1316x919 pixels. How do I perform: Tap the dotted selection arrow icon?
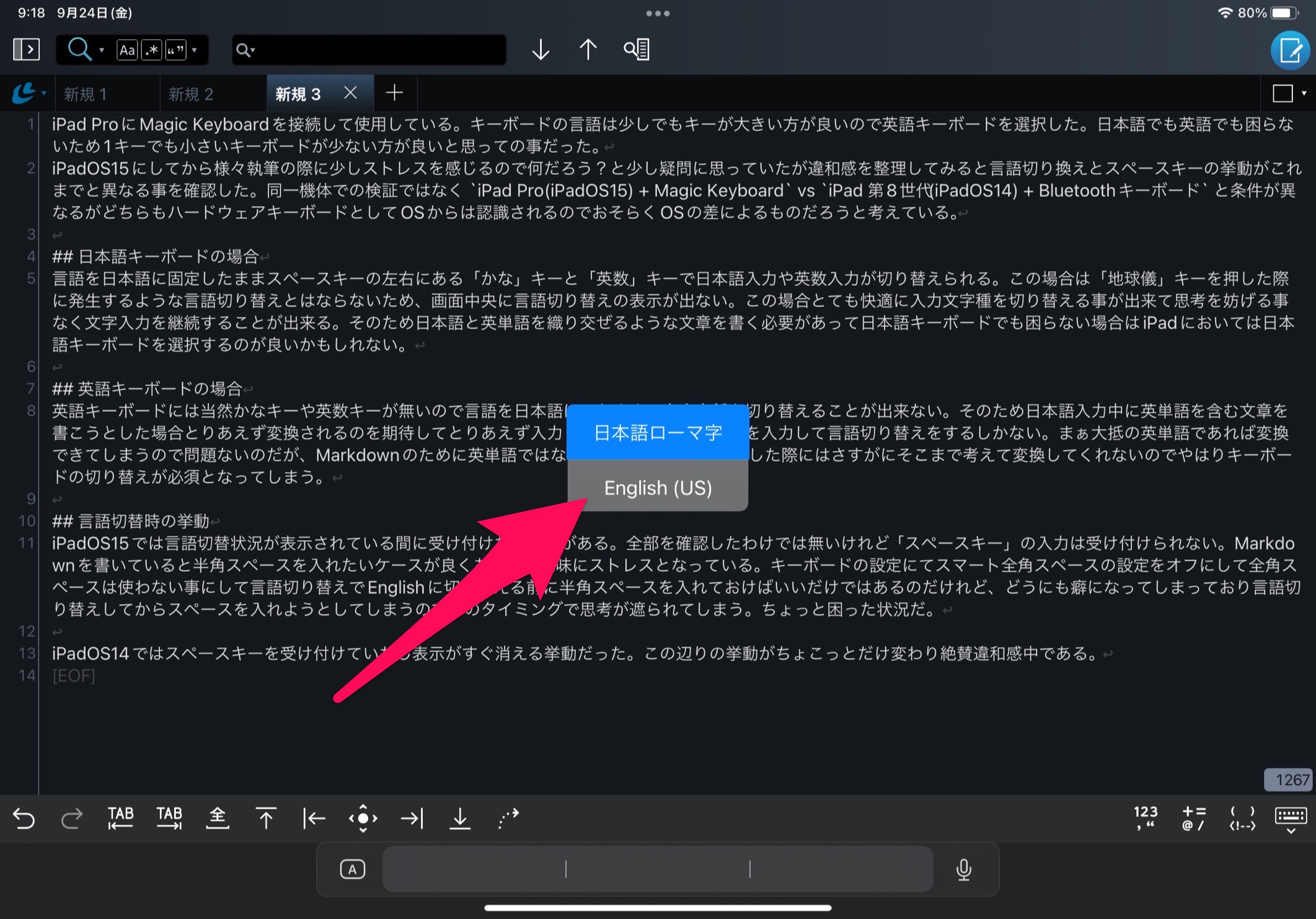[508, 818]
